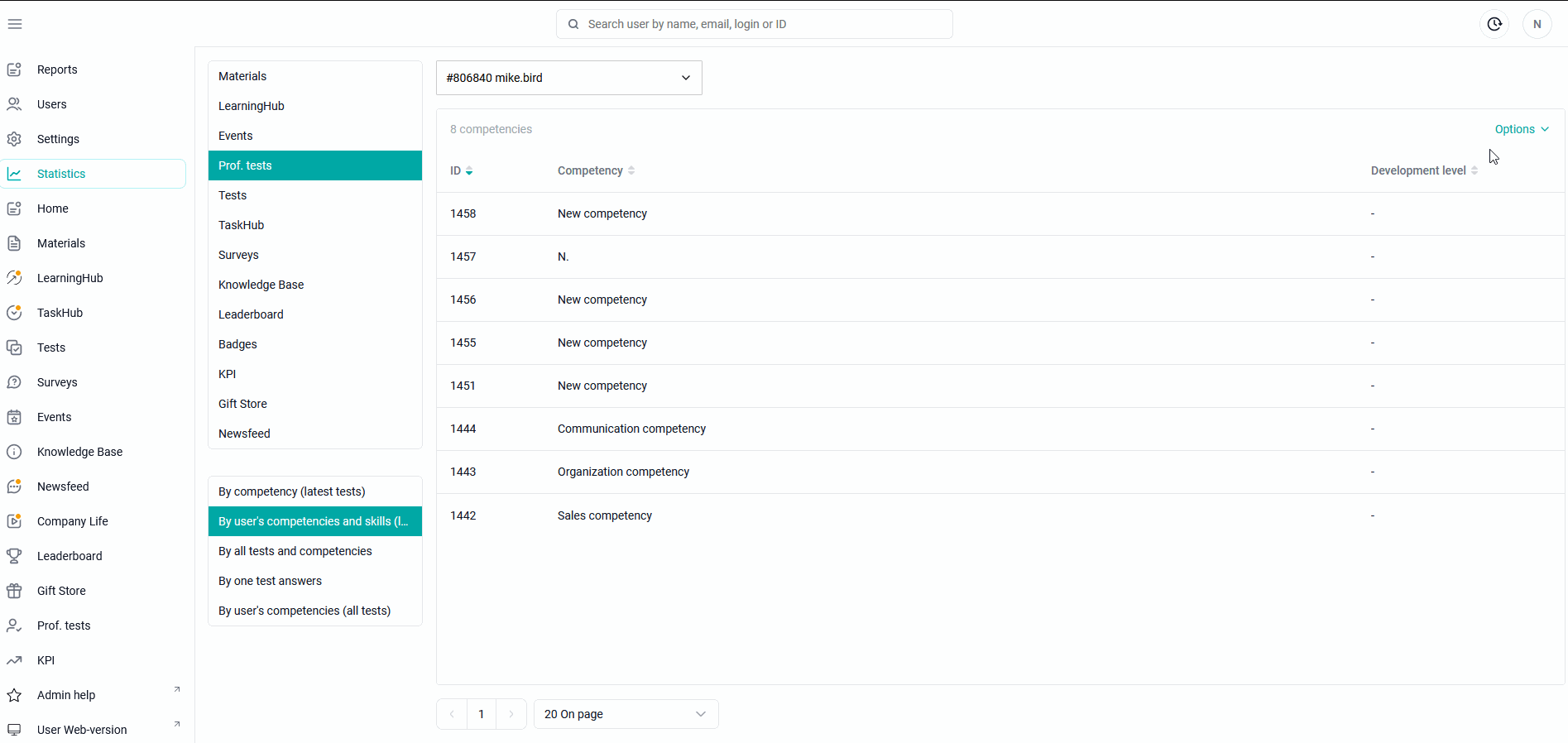
Task: Open Admin help external link
Action: click(176, 689)
